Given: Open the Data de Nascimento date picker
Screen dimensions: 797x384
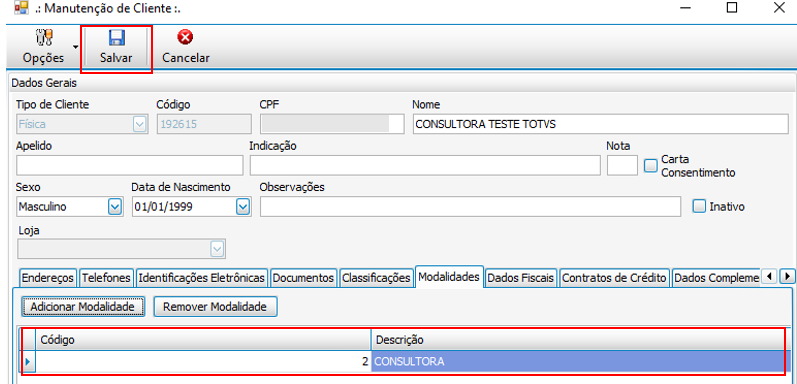Looking at the screenshot, I should point(243,206).
